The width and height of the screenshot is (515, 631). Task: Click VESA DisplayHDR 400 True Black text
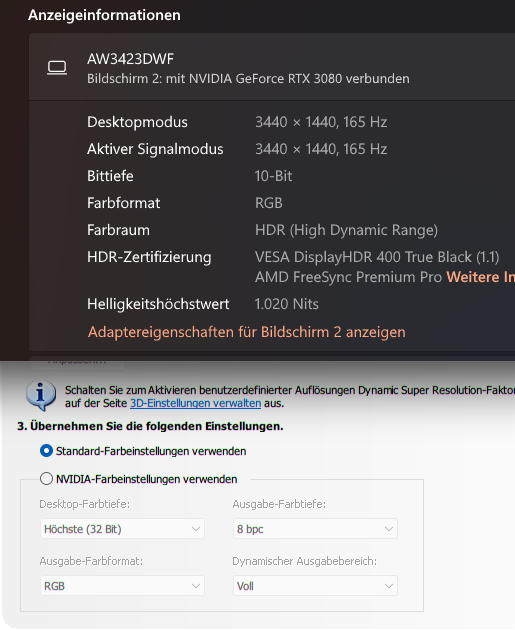pyautogui.click(x=377, y=257)
